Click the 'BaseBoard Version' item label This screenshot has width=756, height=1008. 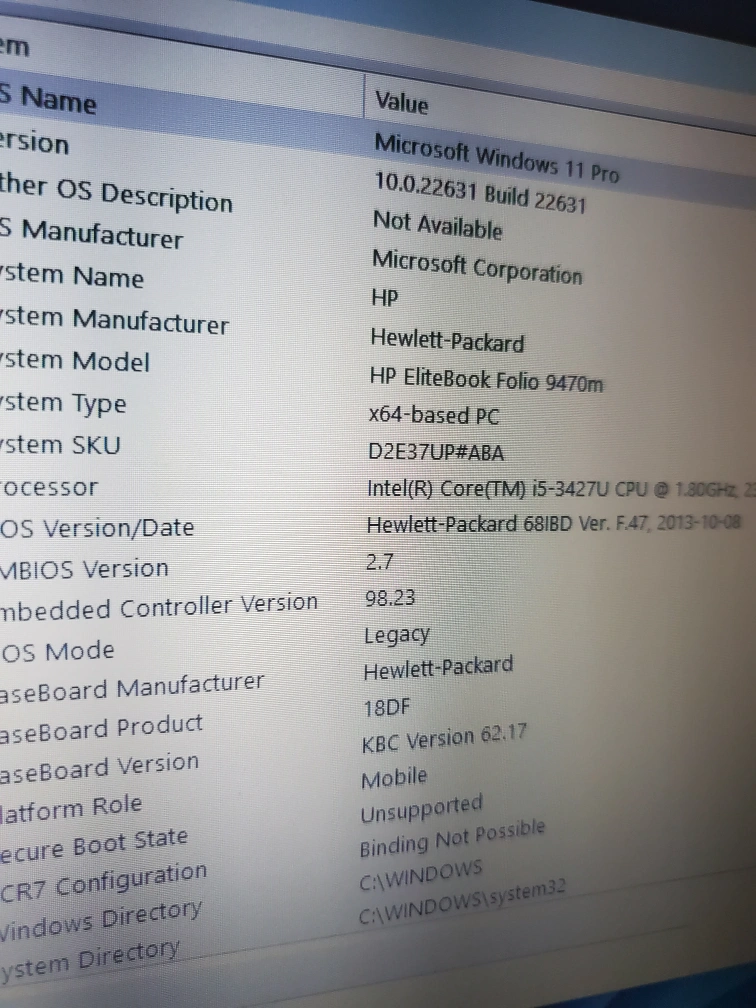coord(100,769)
